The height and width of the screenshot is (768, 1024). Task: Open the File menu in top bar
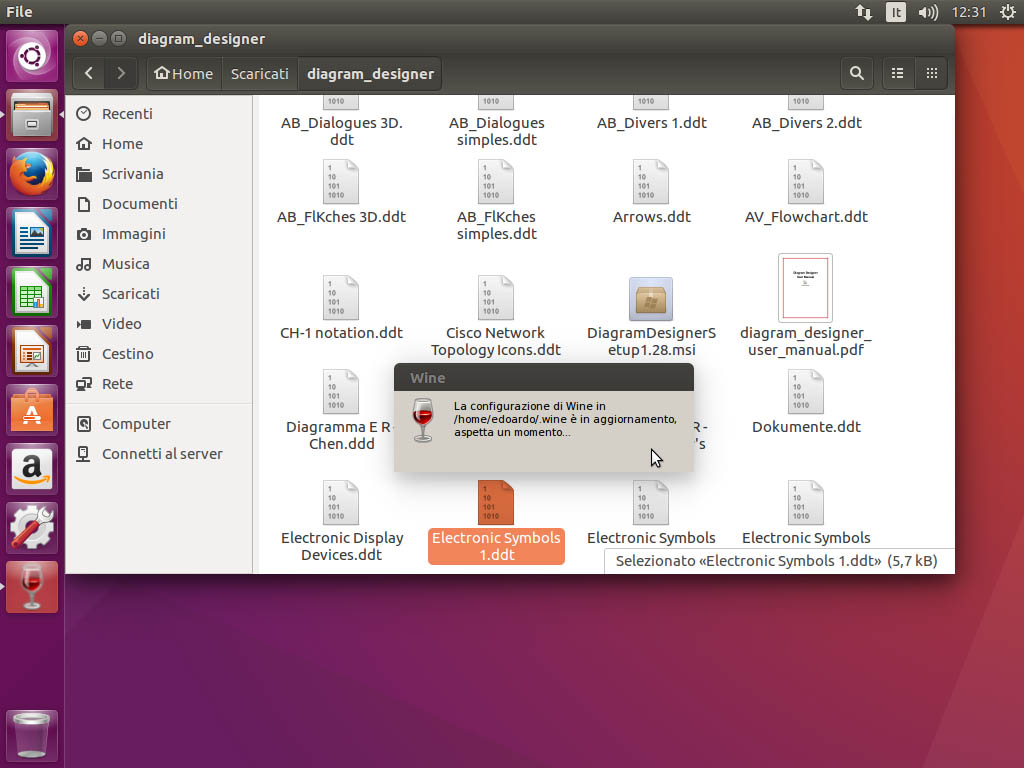pyautogui.click(x=19, y=12)
